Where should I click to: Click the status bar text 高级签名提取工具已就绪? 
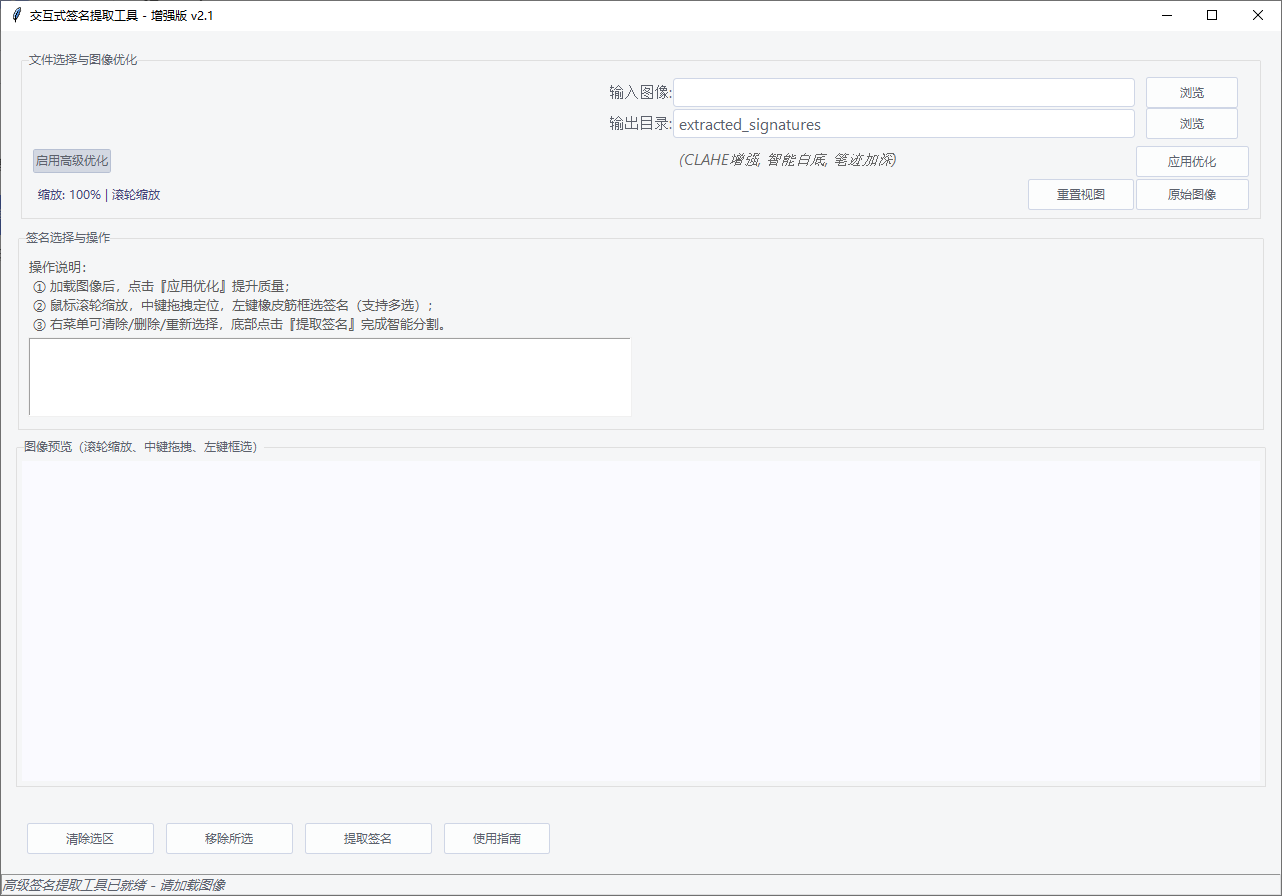coord(114,885)
